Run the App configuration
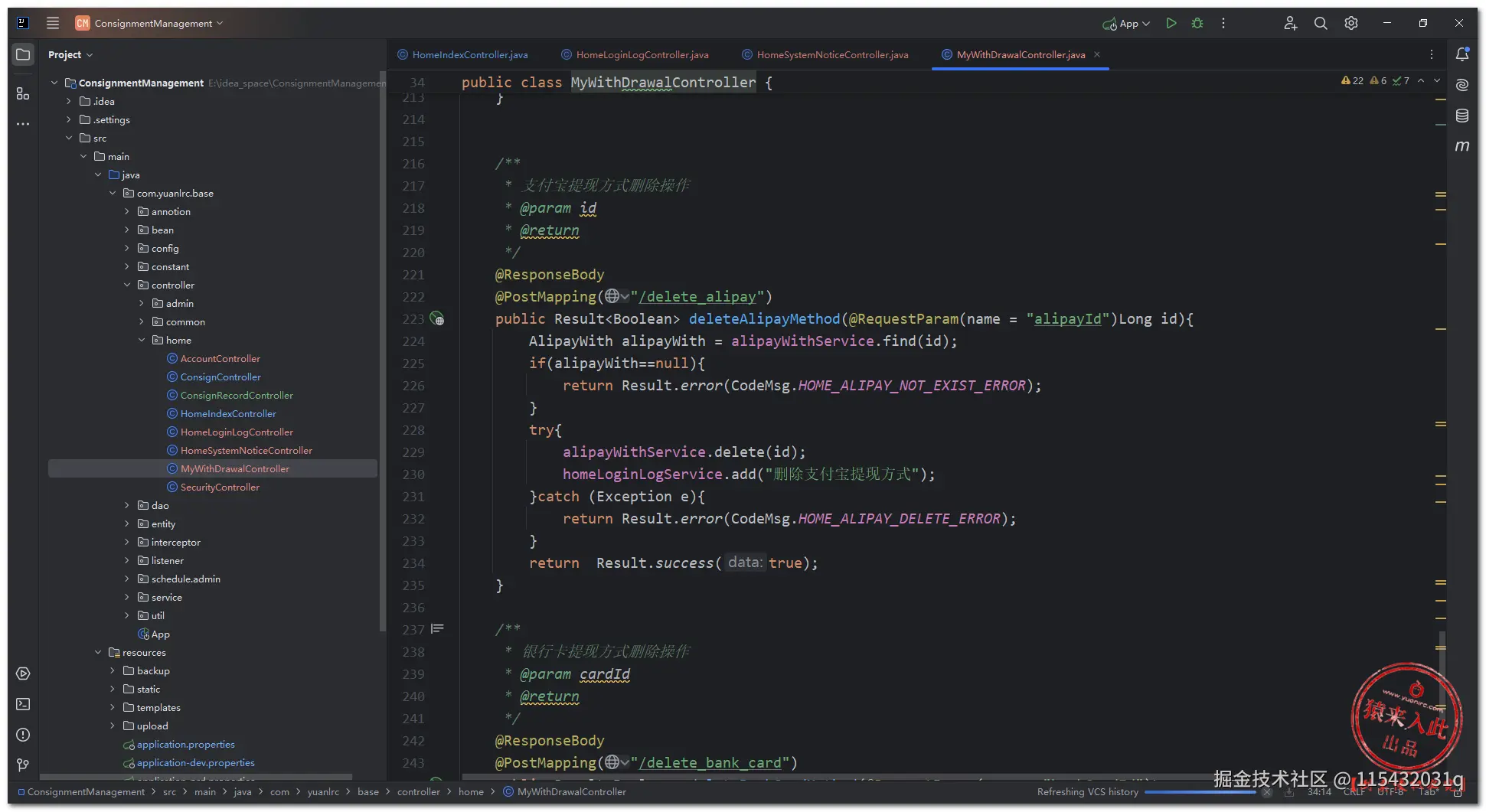The width and height of the screenshot is (1486, 812). pos(1171,23)
